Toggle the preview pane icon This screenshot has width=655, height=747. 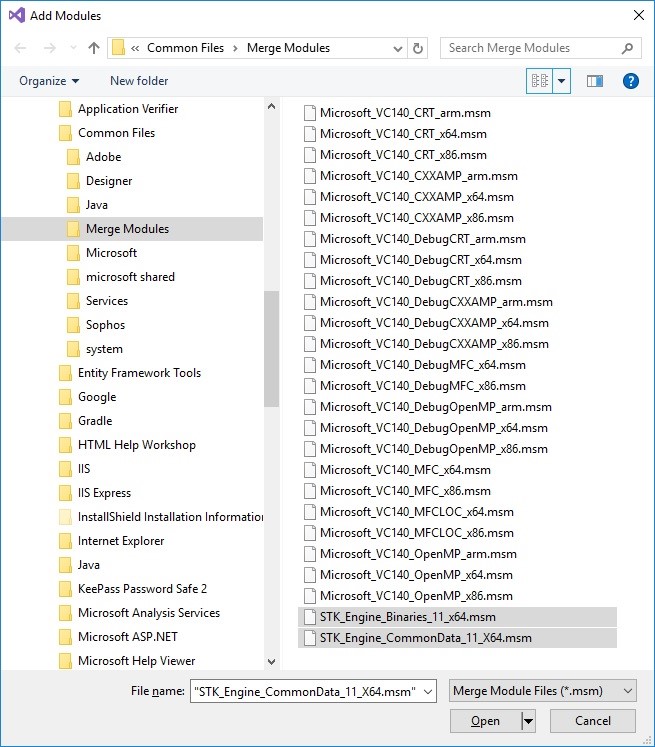(595, 81)
